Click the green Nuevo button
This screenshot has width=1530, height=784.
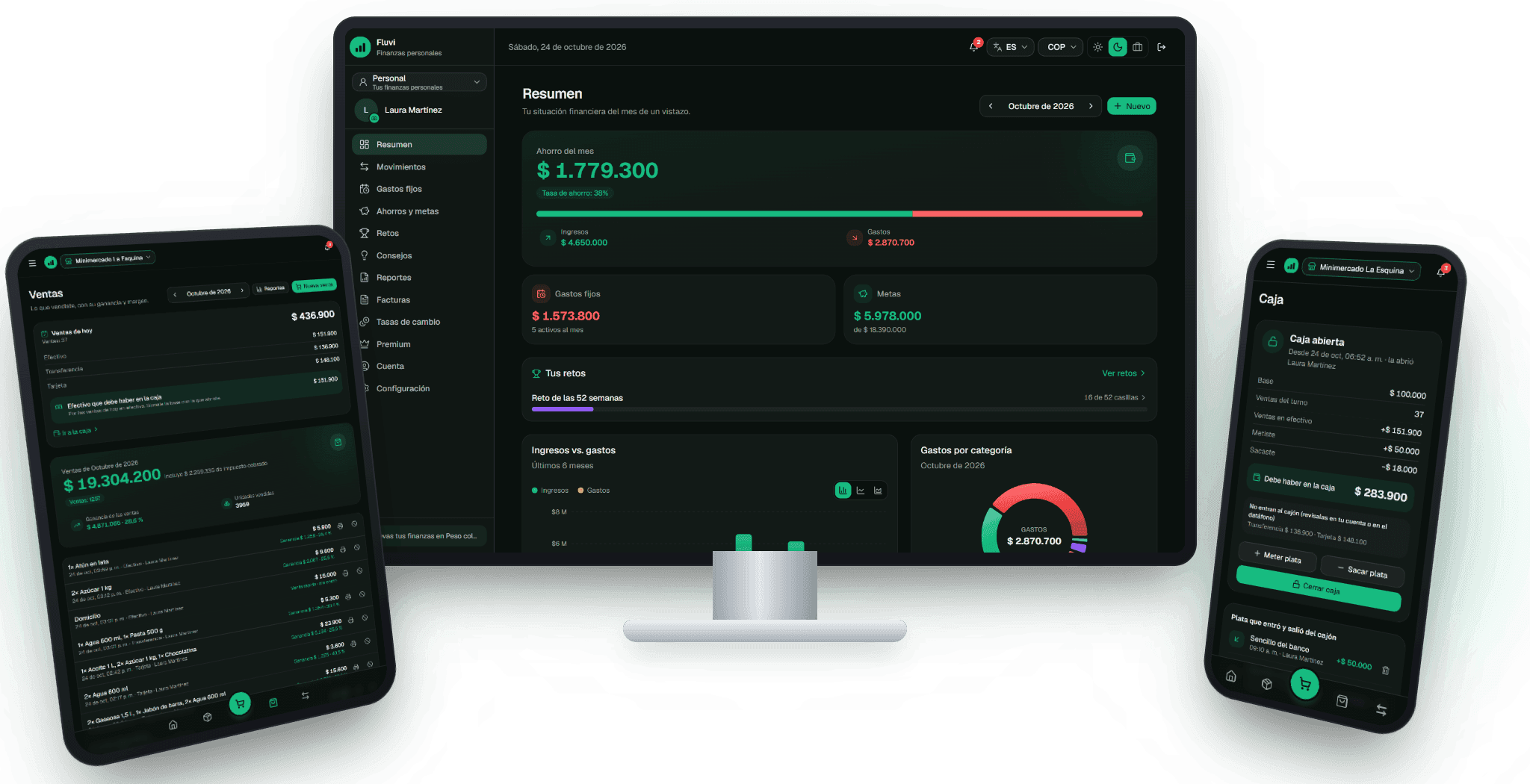pyautogui.click(x=1131, y=106)
